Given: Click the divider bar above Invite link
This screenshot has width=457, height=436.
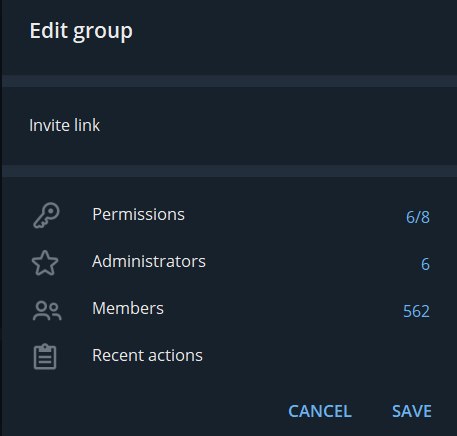Looking at the screenshot, I should tap(229, 81).
